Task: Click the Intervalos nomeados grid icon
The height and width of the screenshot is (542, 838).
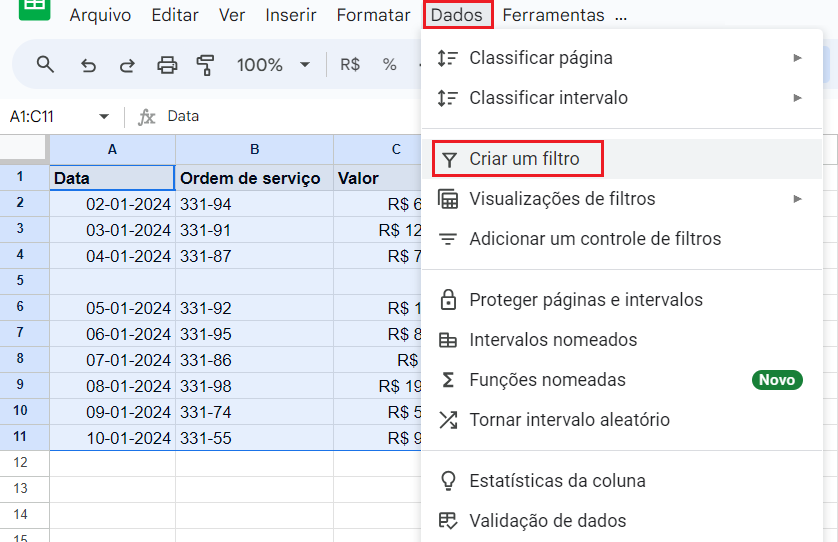Action: tap(448, 340)
